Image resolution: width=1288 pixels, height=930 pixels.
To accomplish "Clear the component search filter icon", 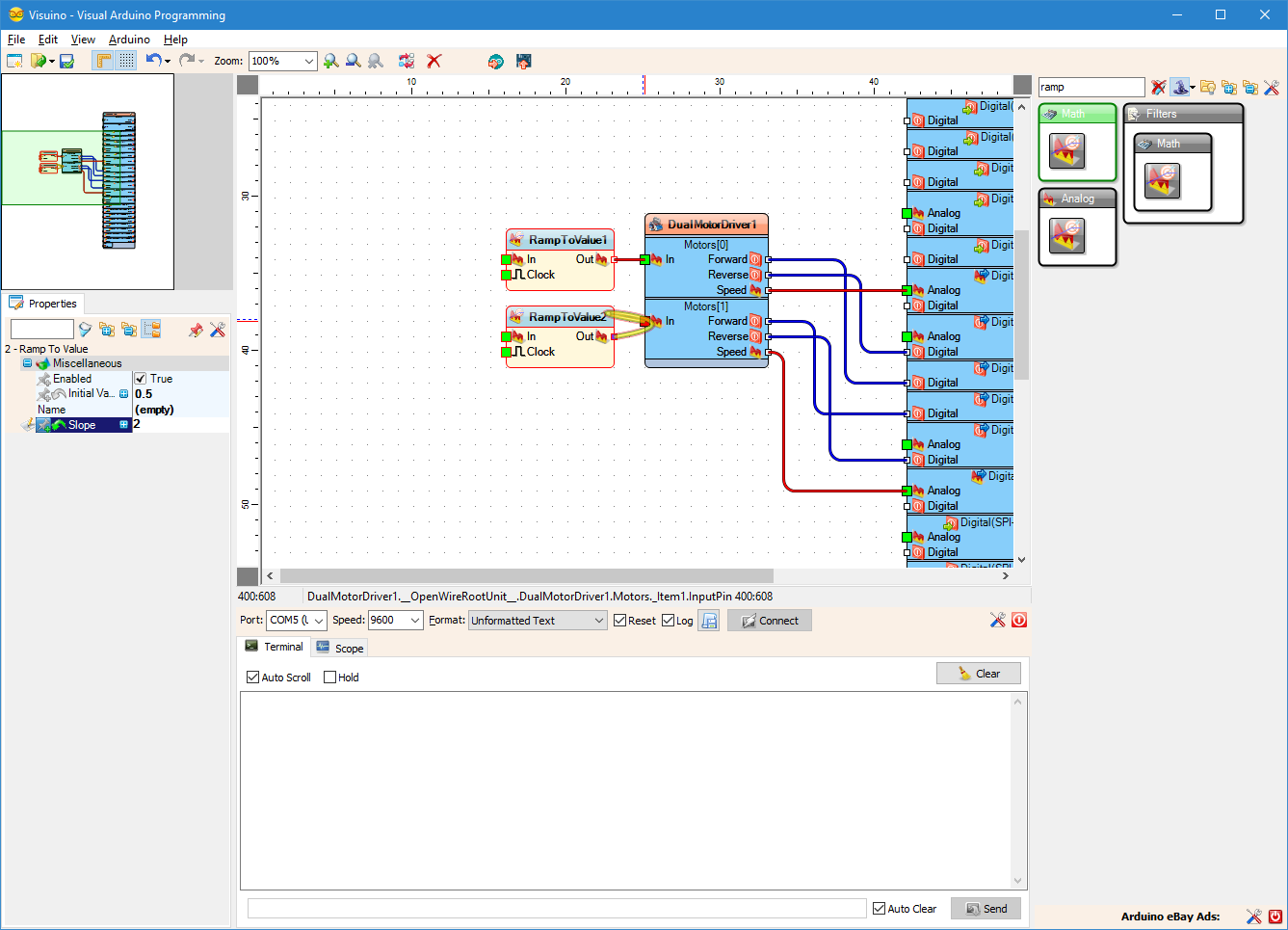I will (x=1158, y=87).
